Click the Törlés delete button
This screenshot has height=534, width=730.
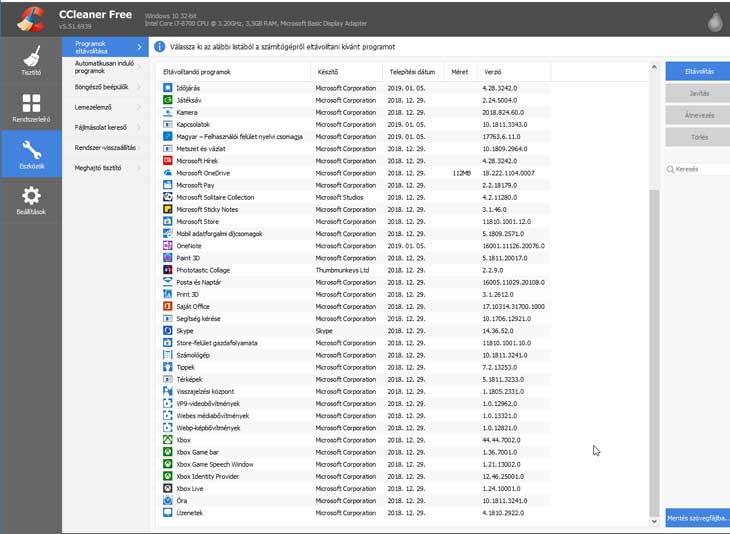pyautogui.click(x=698, y=137)
